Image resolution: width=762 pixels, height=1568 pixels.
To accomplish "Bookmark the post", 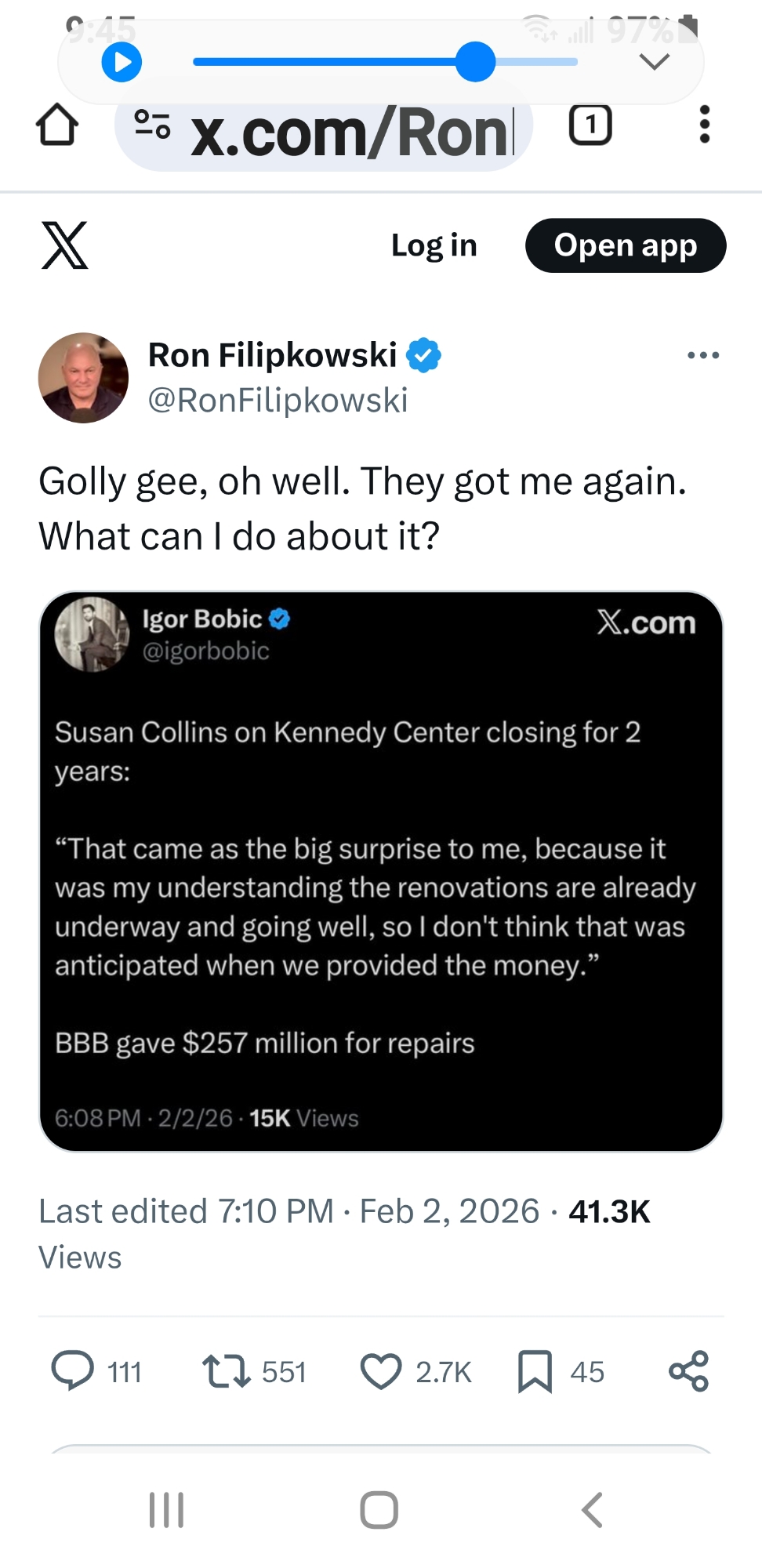I will point(535,1371).
